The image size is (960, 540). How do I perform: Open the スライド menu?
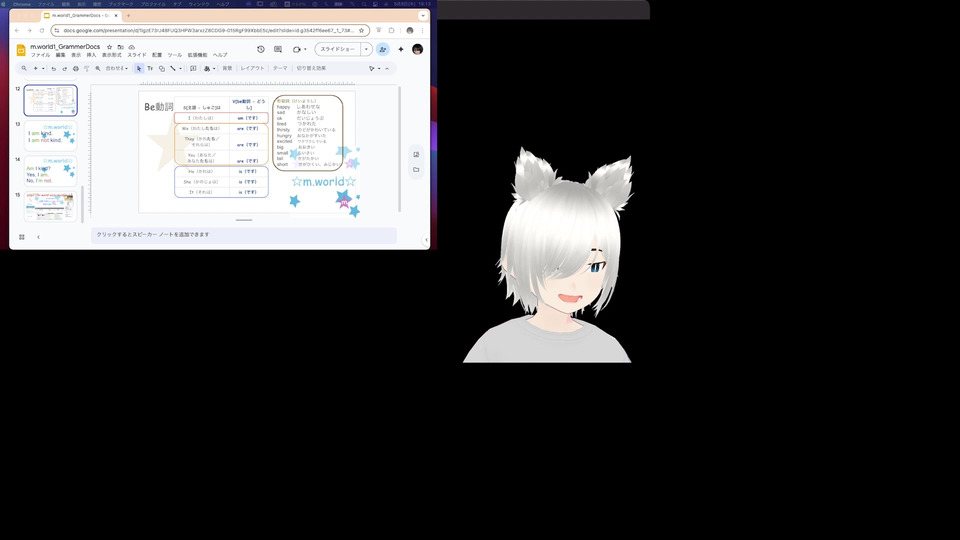click(137, 55)
